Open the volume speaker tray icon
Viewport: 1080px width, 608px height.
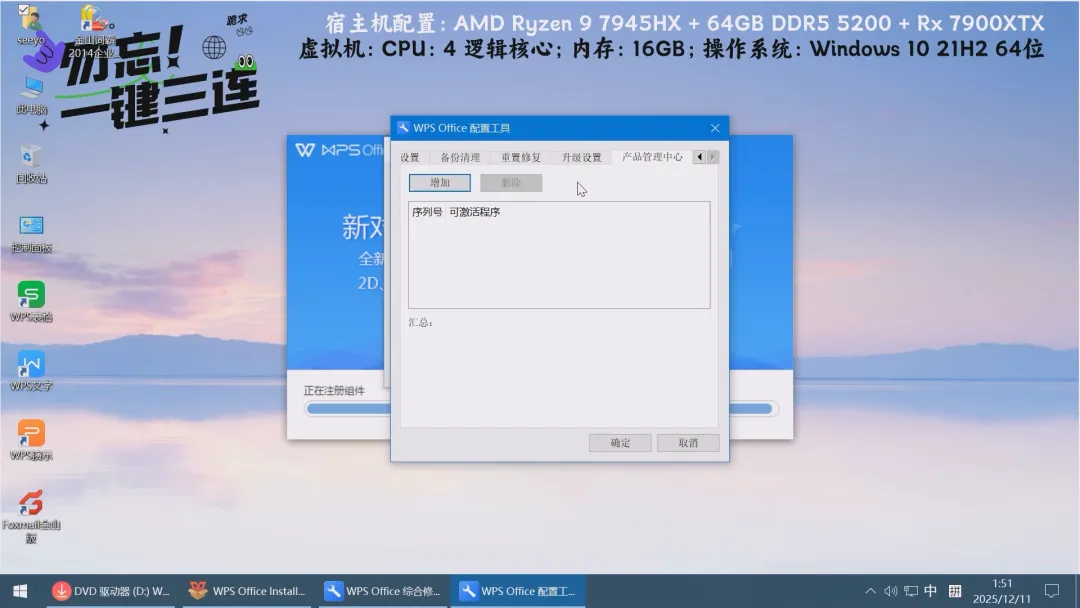(890, 591)
